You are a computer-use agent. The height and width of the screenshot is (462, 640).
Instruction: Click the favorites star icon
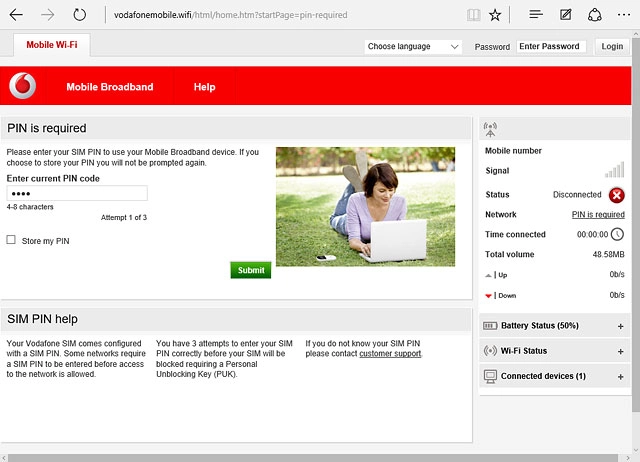(x=496, y=15)
